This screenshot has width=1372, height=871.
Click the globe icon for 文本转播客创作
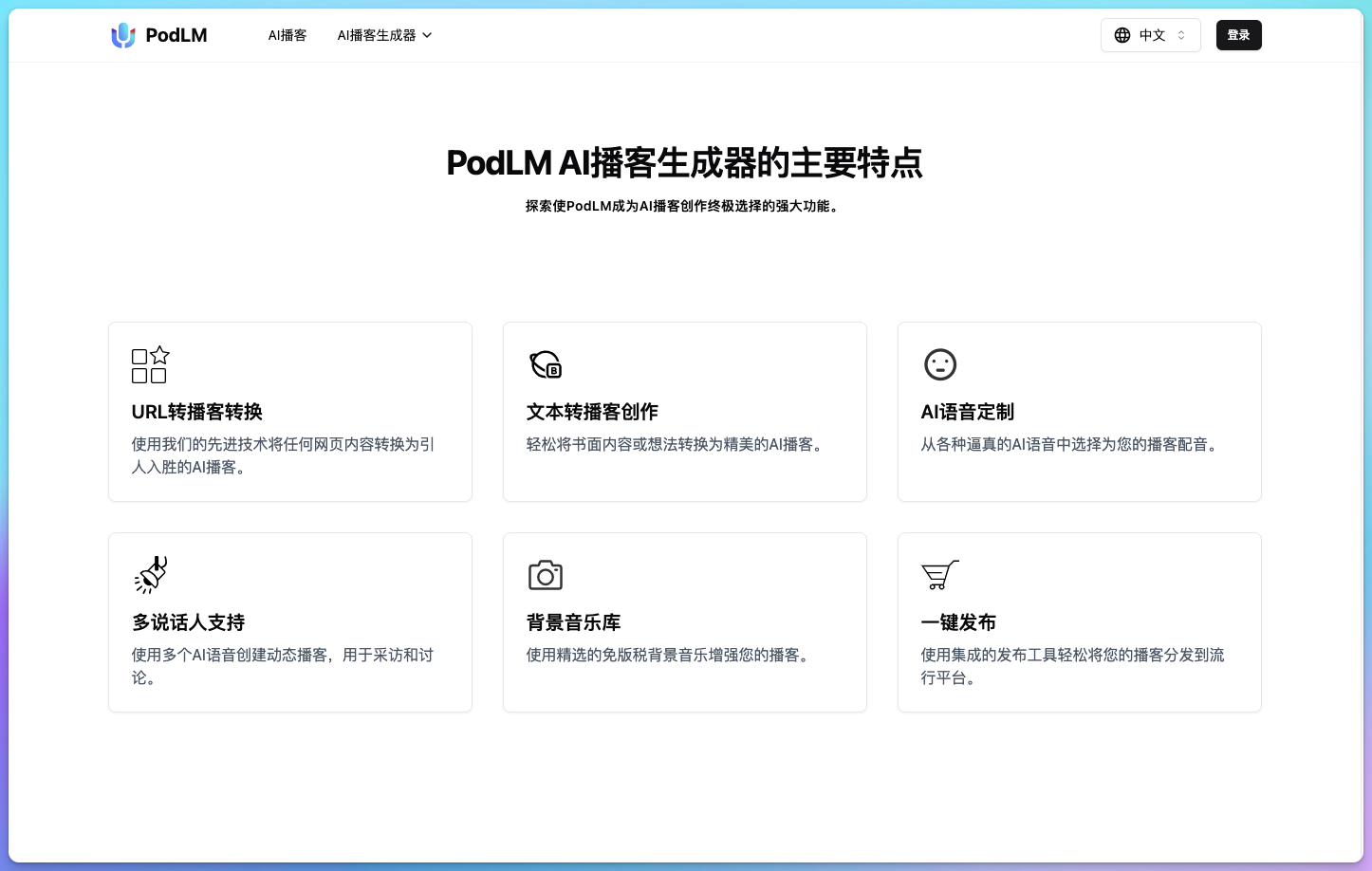[x=546, y=364]
